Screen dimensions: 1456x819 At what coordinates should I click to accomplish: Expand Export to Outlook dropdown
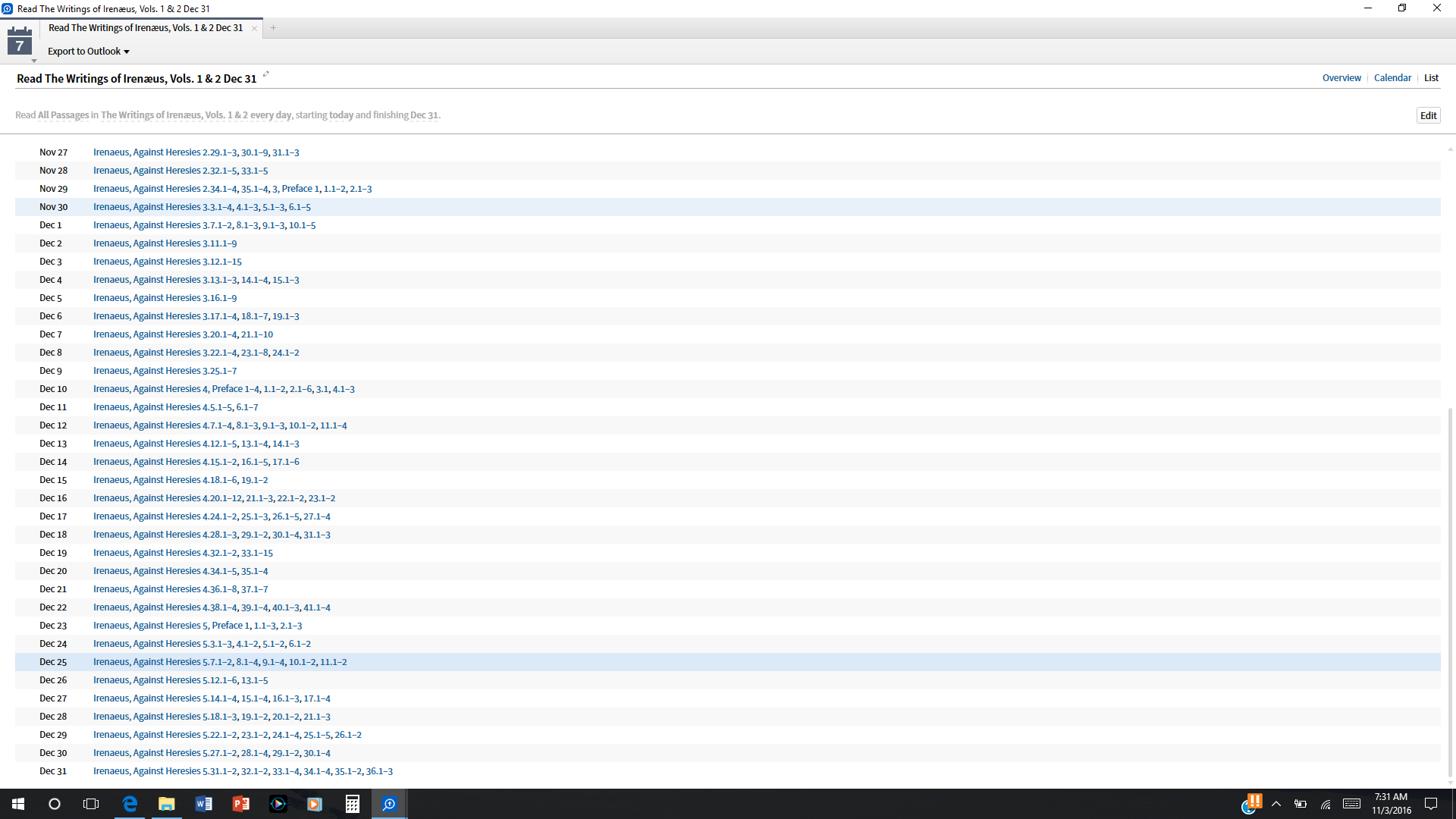(x=89, y=52)
